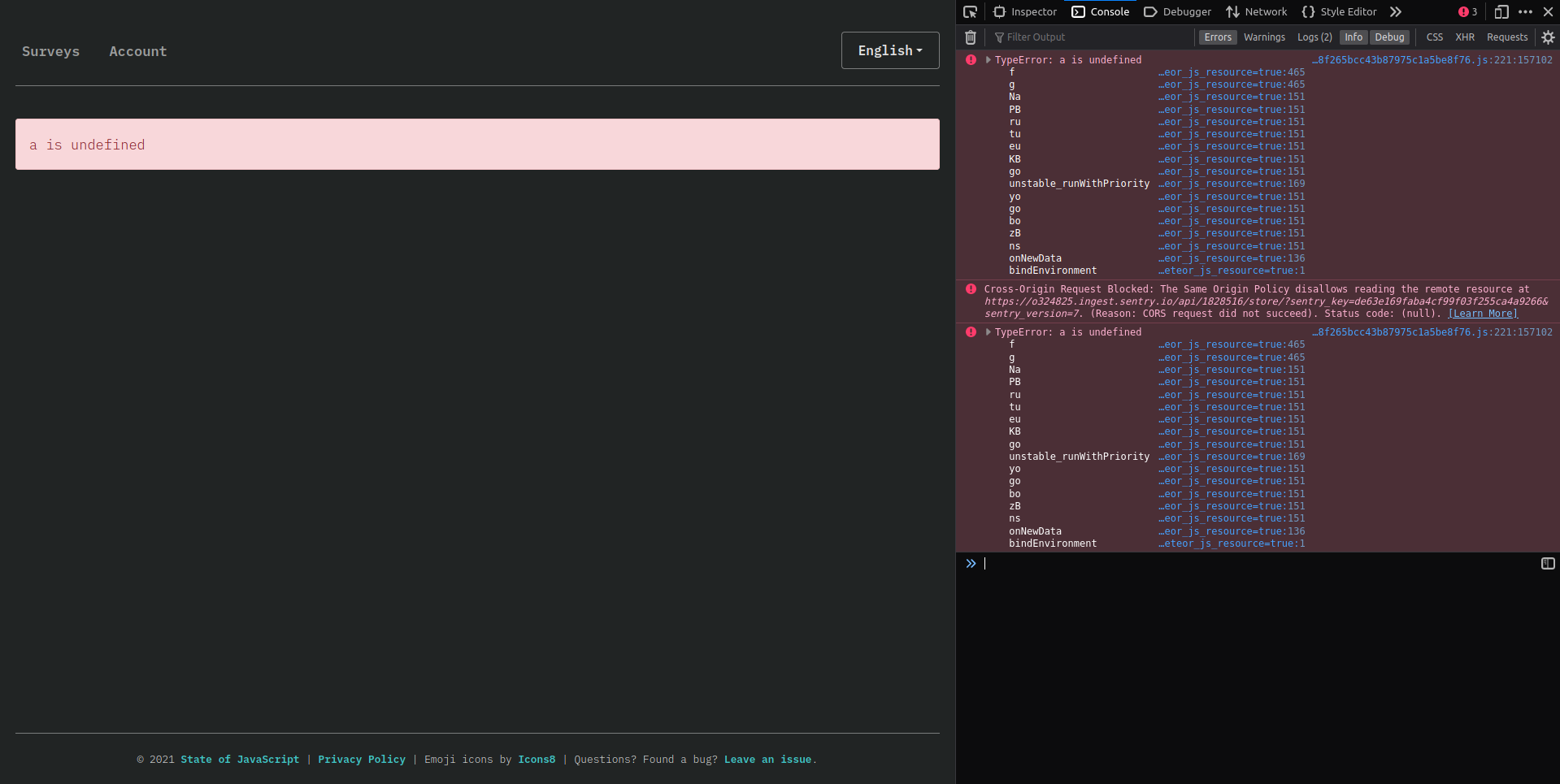The height and width of the screenshot is (784, 1560).
Task: Expand the second TypeError entry
Action: pos(989,332)
